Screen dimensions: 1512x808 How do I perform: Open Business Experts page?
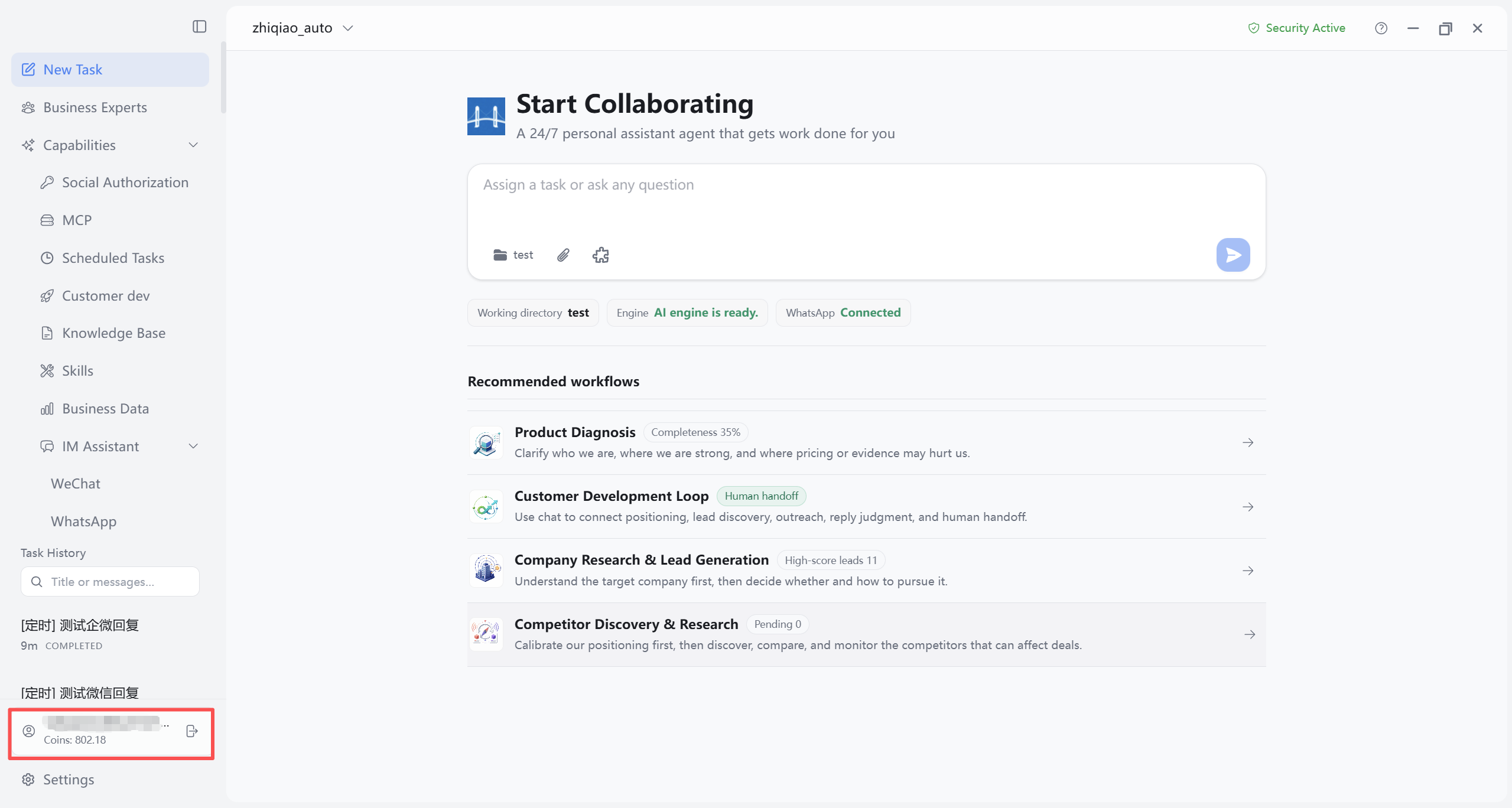(x=110, y=107)
